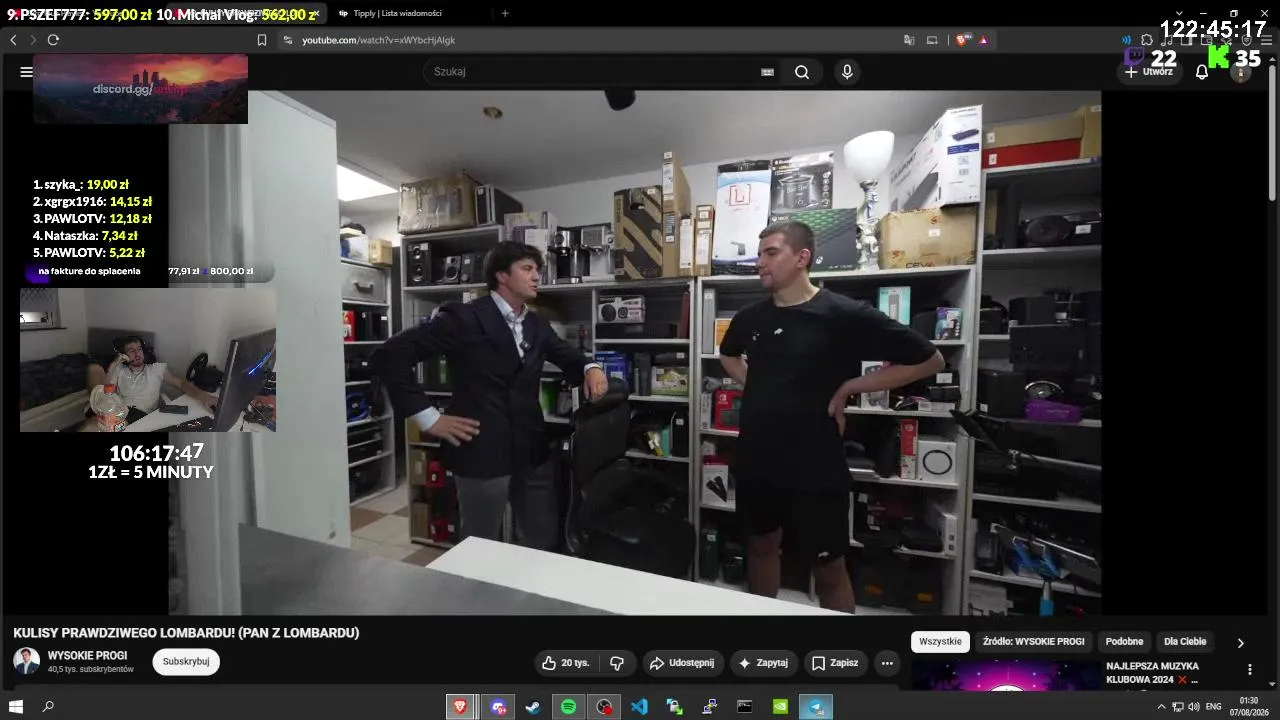Viewport: 1280px width, 720px height.
Task: Open the on-screen keyboard in search box
Action: (767, 72)
